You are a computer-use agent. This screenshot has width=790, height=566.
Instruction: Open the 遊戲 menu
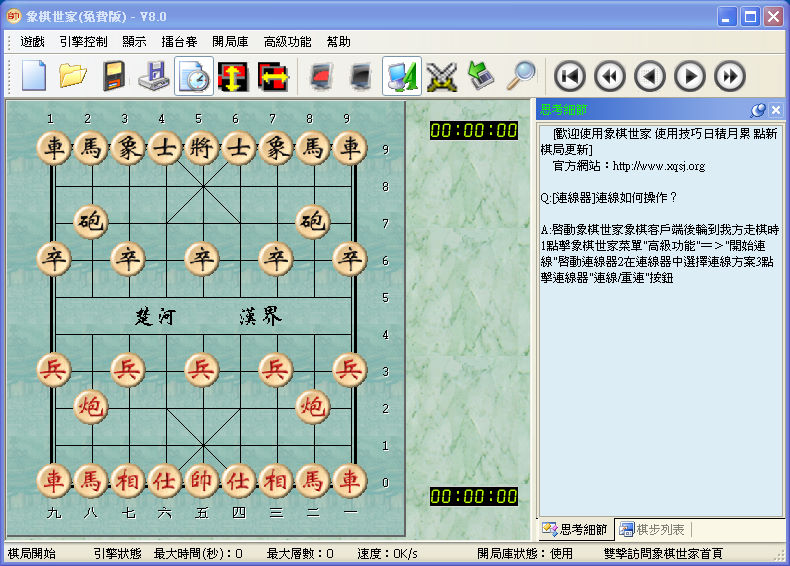tap(32, 42)
